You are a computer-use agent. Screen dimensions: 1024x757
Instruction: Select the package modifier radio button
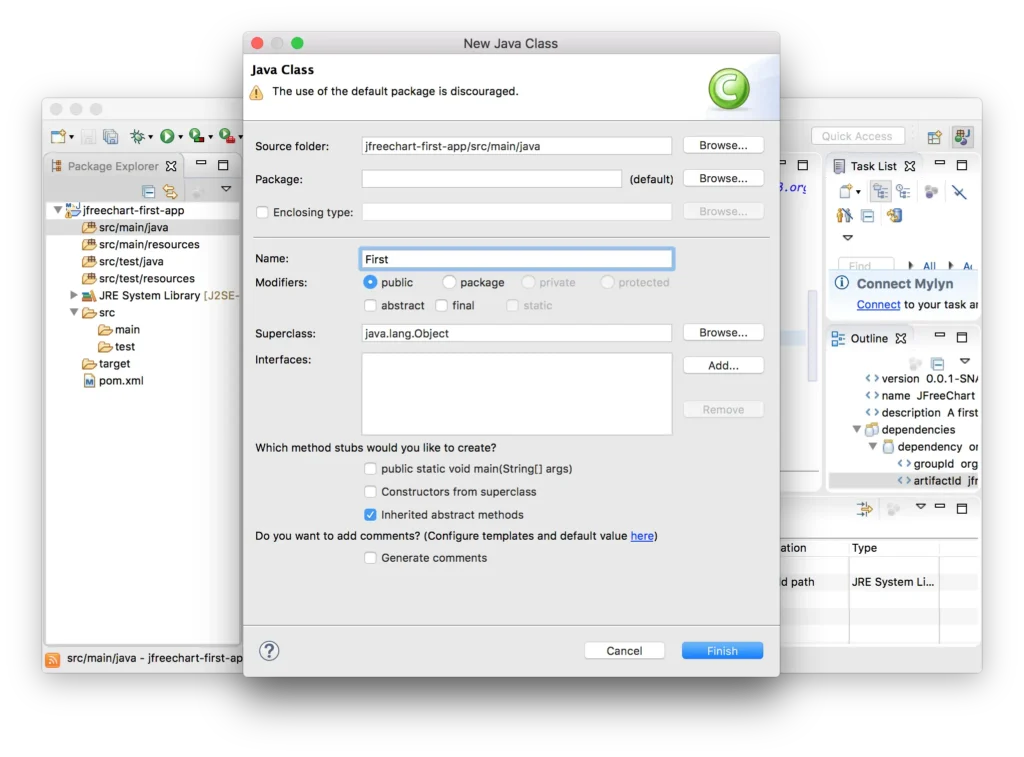[450, 283]
